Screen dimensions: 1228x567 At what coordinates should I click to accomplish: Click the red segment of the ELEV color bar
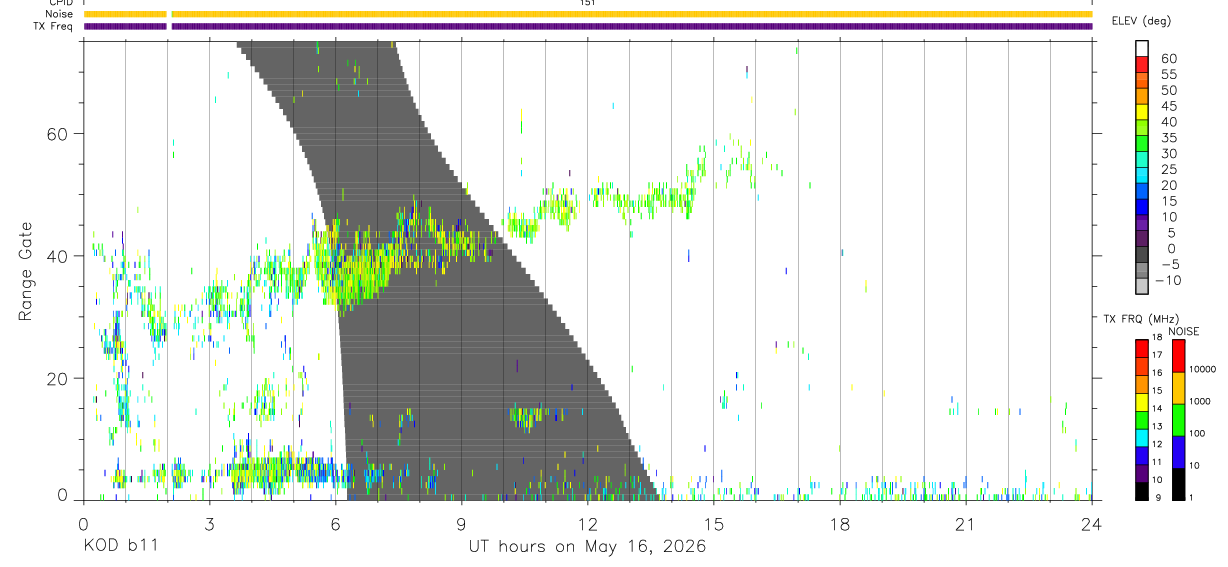click(x=1142, y=66)
